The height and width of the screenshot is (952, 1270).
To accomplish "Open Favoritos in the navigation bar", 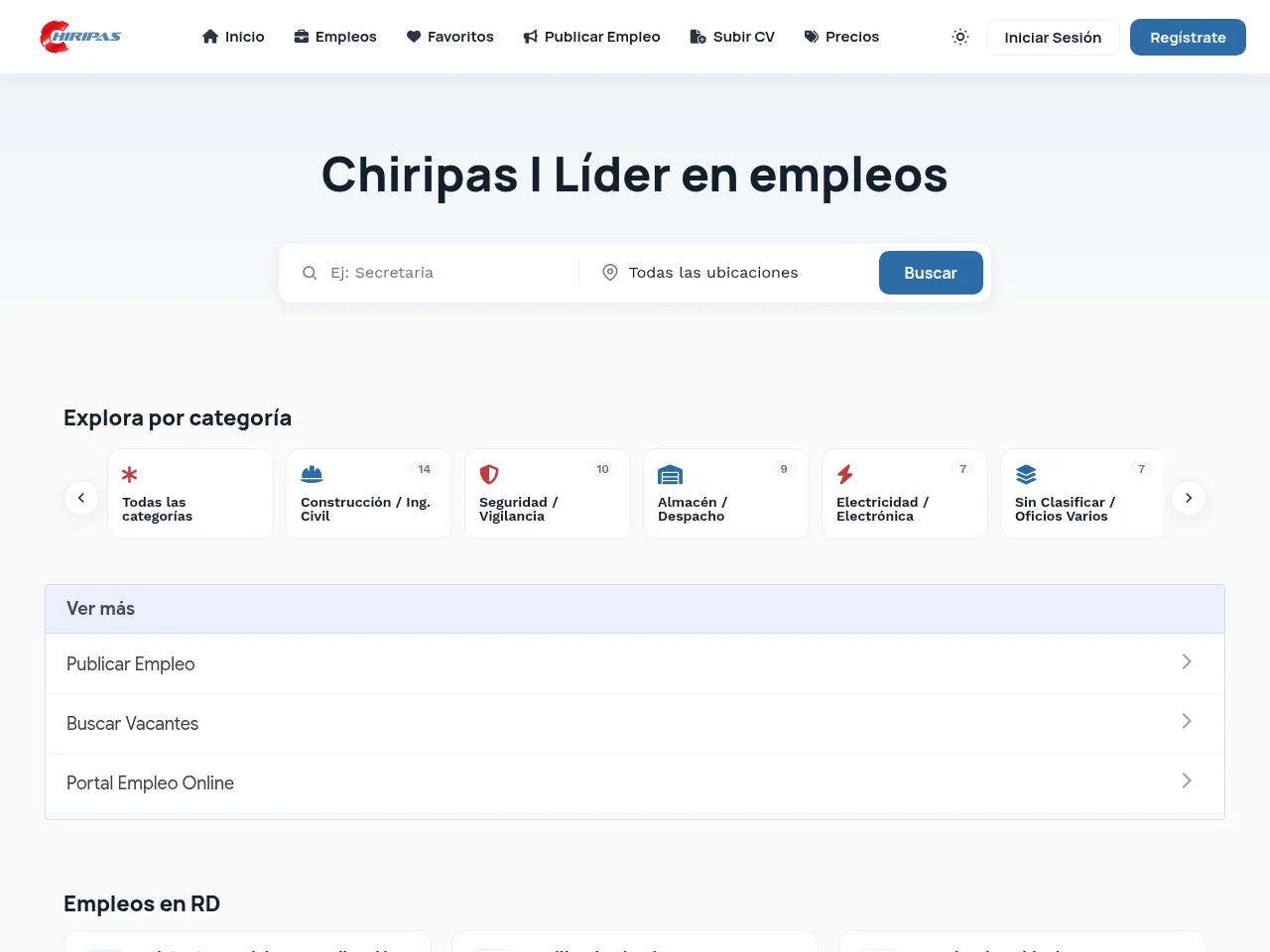I will [449, 37].
